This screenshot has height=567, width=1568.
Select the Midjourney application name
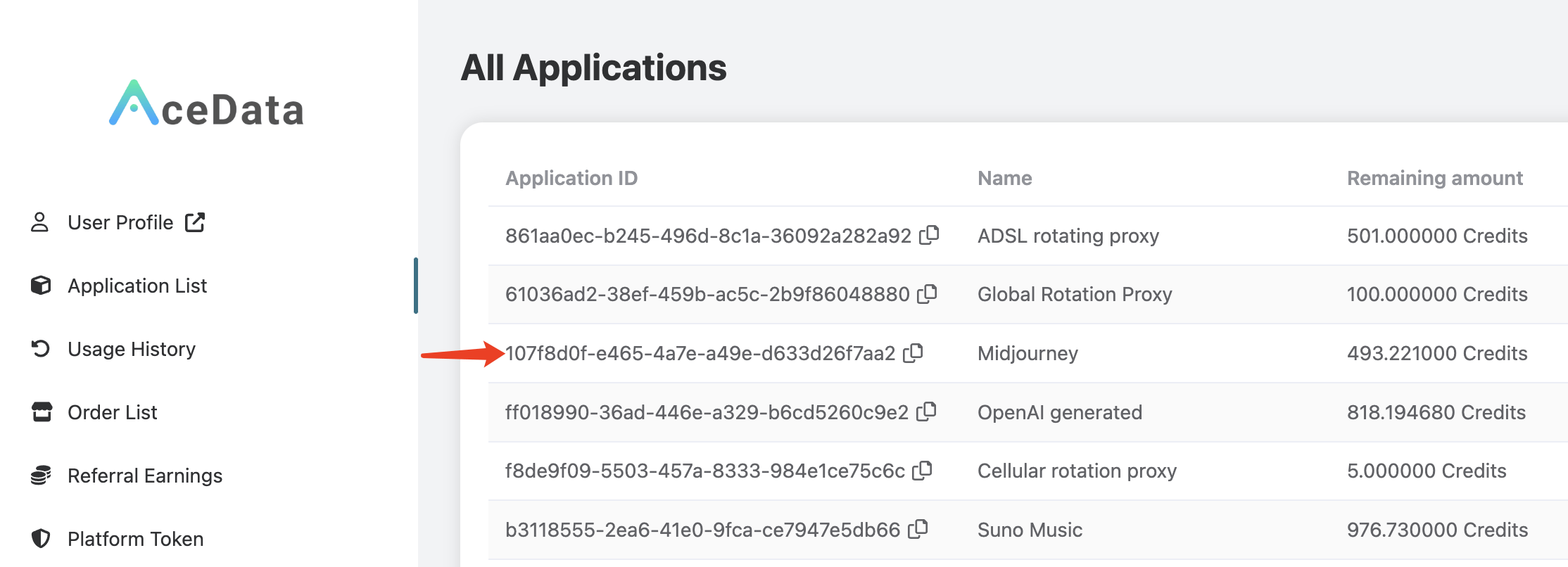click(1028, 353)
